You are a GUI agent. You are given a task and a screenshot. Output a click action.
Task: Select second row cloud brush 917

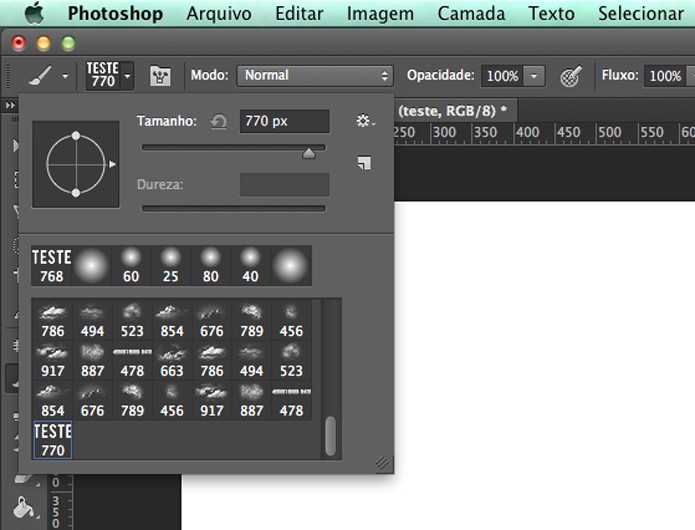[x=52, y=360]
